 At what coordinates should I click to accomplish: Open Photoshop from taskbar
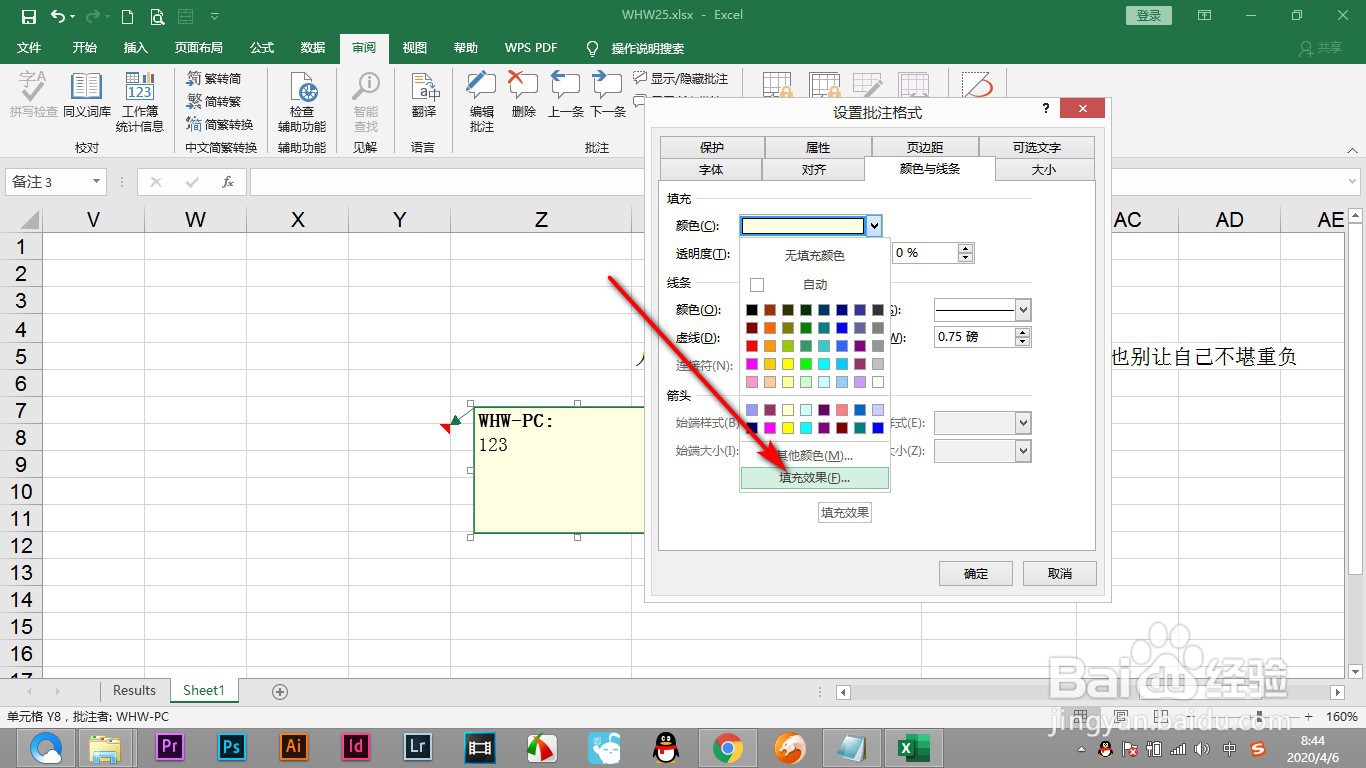[232, 746]
